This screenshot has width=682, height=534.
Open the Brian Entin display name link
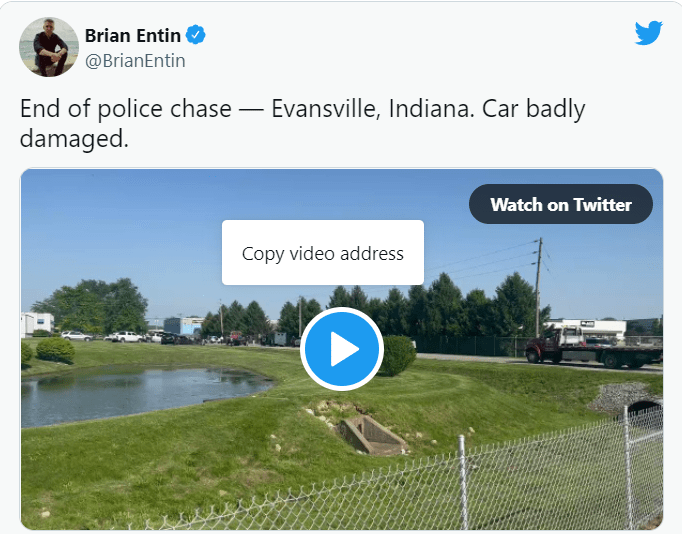[x=133, y=36]
